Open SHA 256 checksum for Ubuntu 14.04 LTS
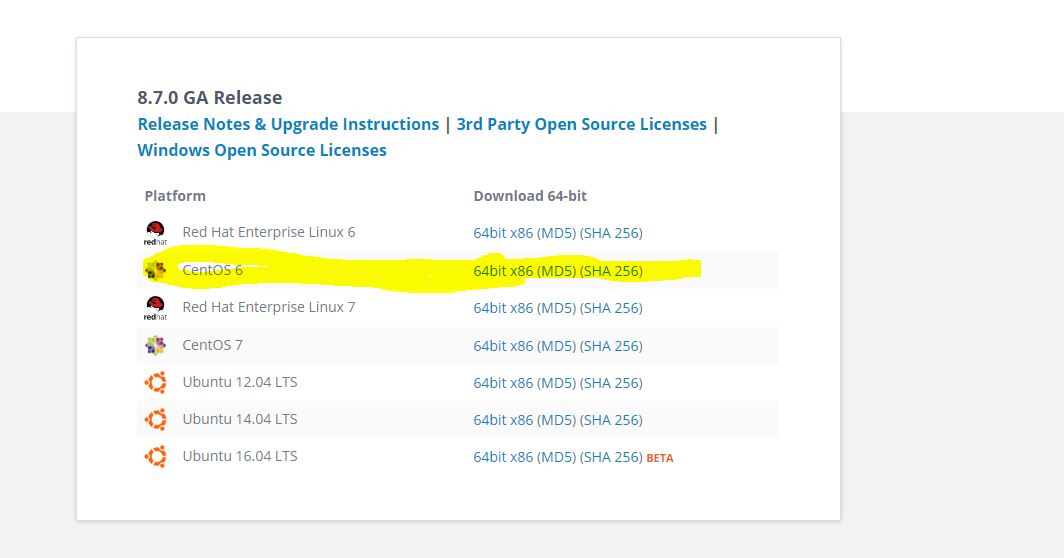This screenshot has width=1064, height=558. [611, 420]
